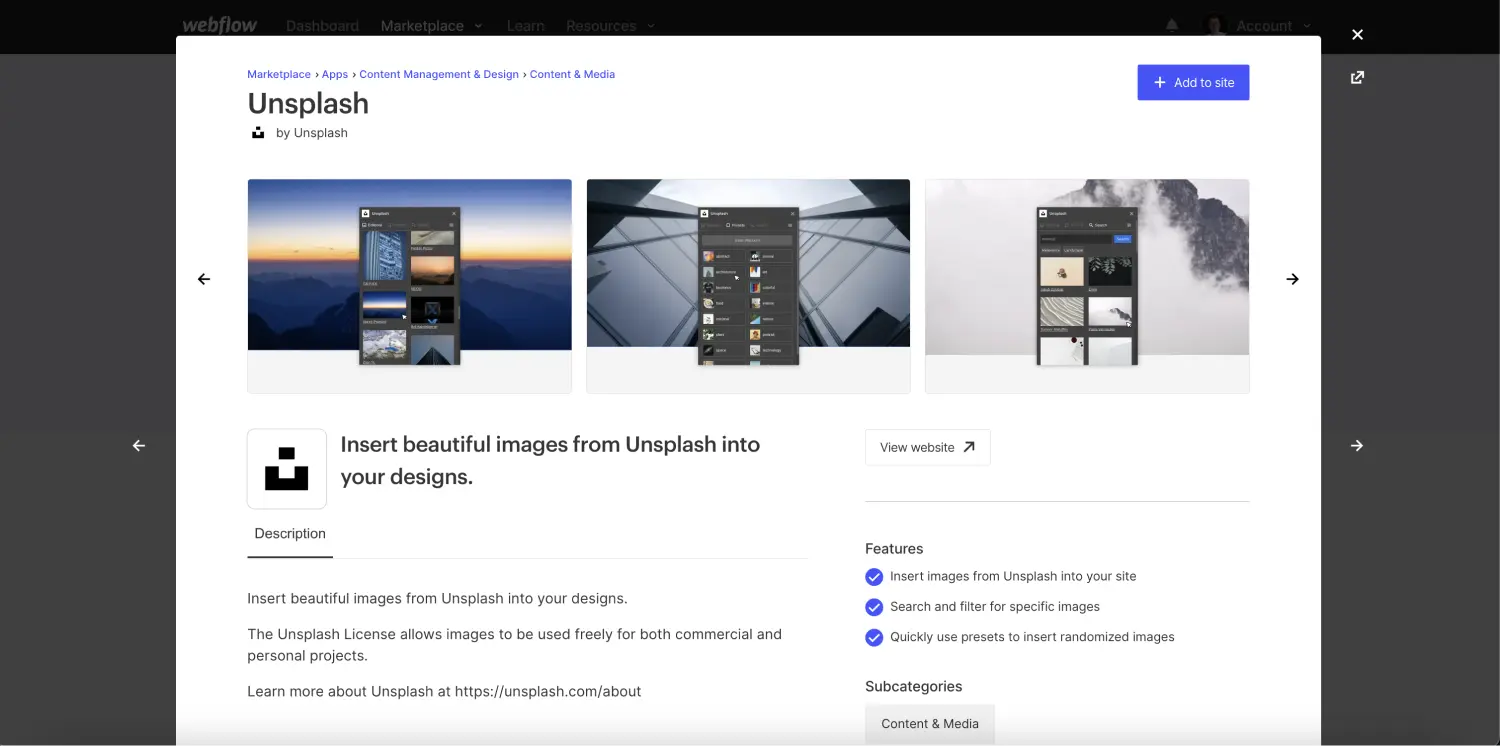Go back using the left carousel arrow

click(x=204, y=279)
